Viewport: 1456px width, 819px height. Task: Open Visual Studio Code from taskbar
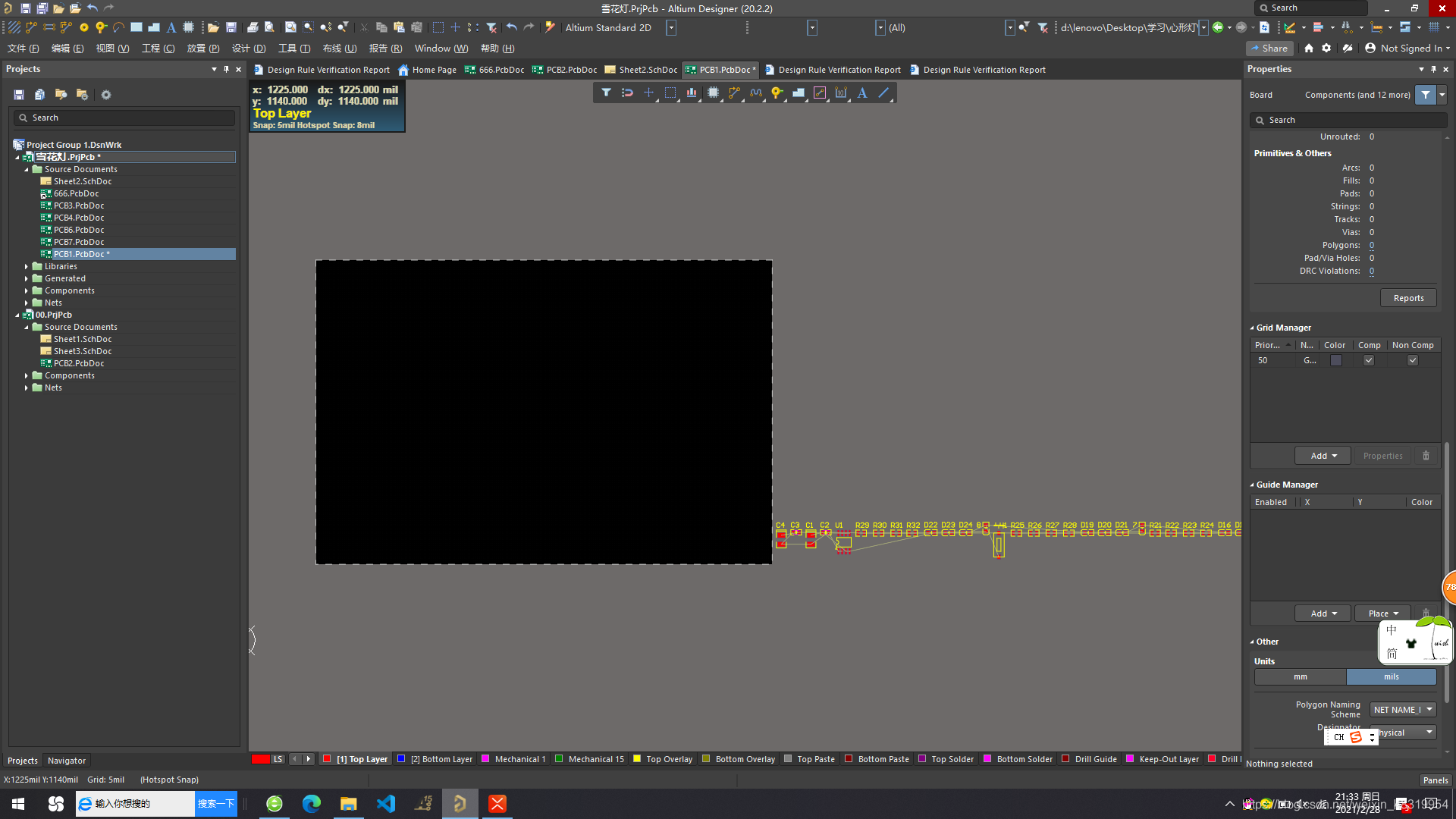point(386,803)
